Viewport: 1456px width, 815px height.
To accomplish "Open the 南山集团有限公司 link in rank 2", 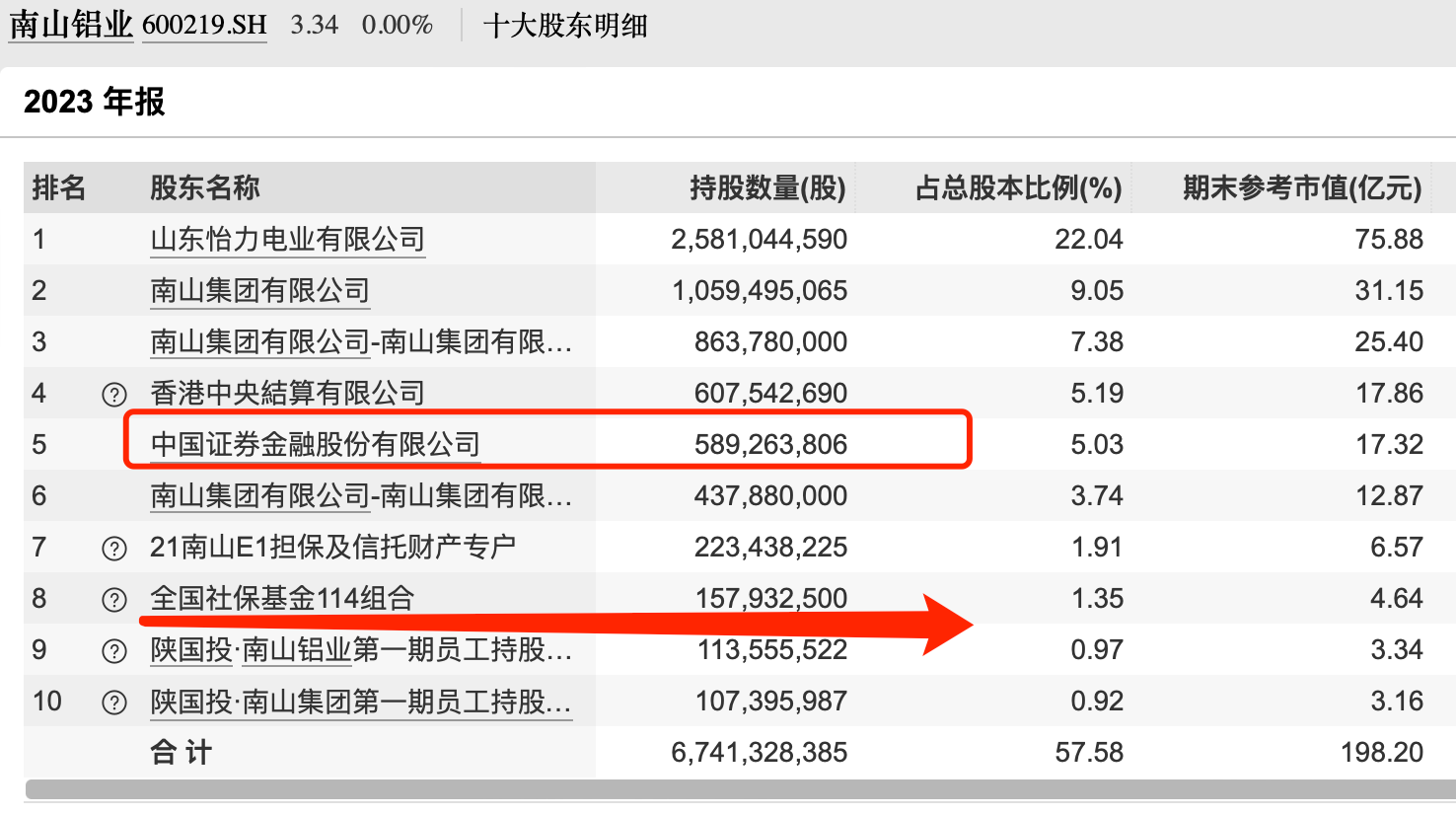I will pos(259,290).
